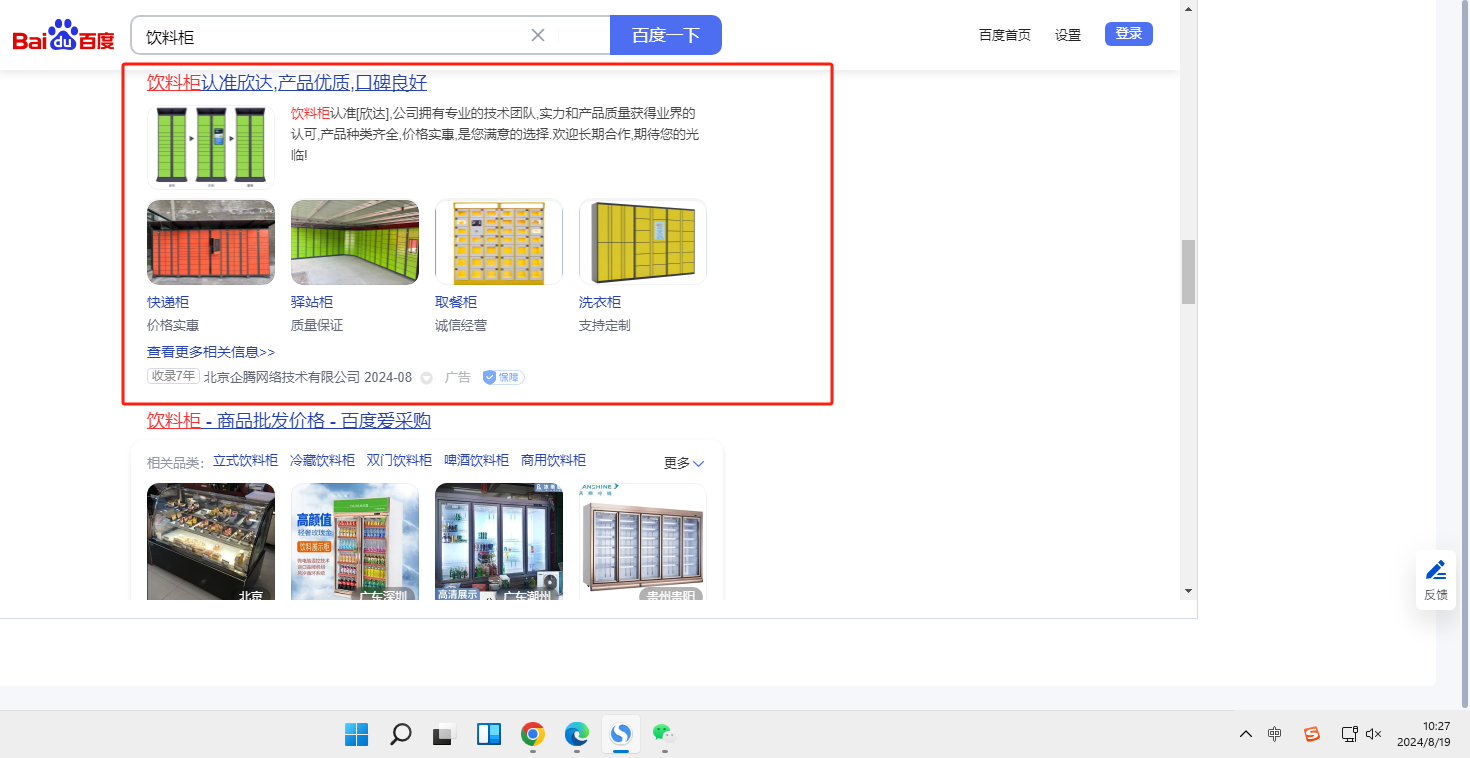
Task: Select the 商用饮料柜 category
Action: click(x=553, y=460)
